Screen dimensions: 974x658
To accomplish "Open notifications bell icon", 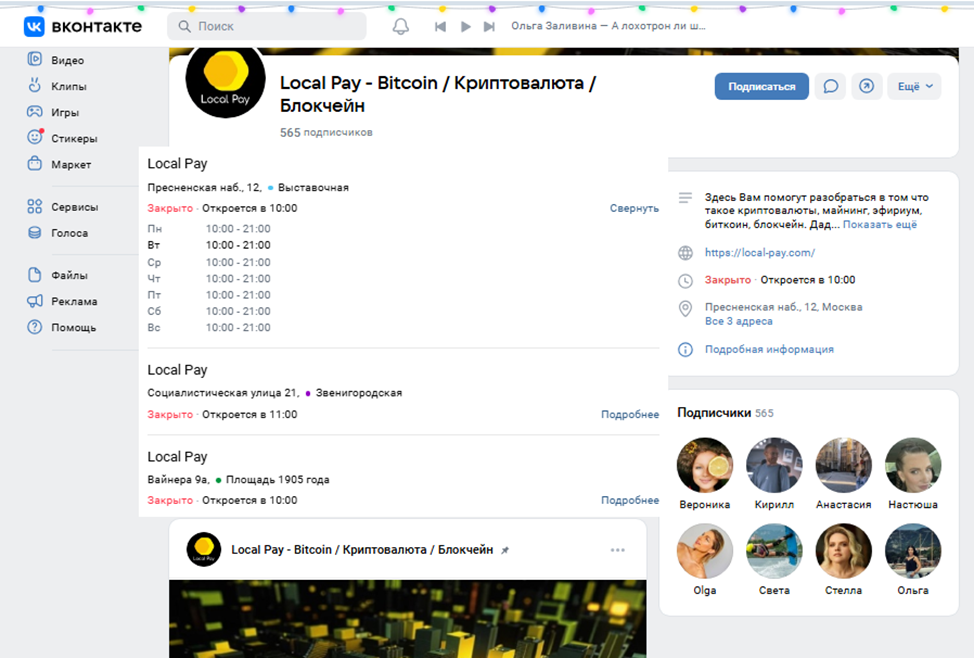I will click(x=401, y=26).
